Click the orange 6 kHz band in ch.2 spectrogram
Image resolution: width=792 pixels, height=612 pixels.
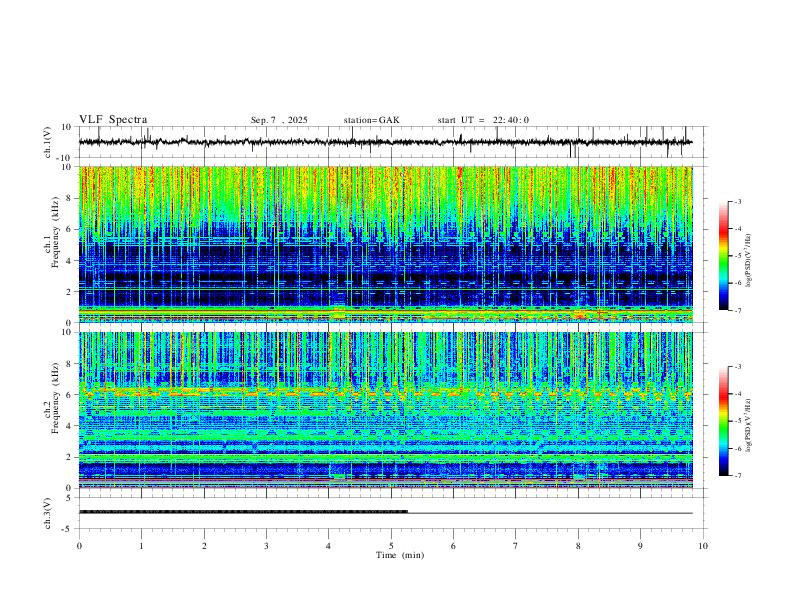click(385, 392)
